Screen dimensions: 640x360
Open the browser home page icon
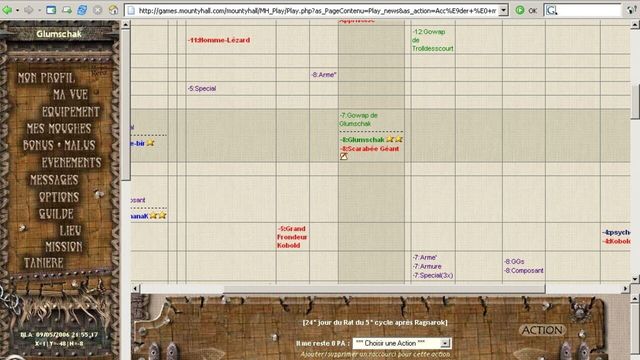click(113, 10)
